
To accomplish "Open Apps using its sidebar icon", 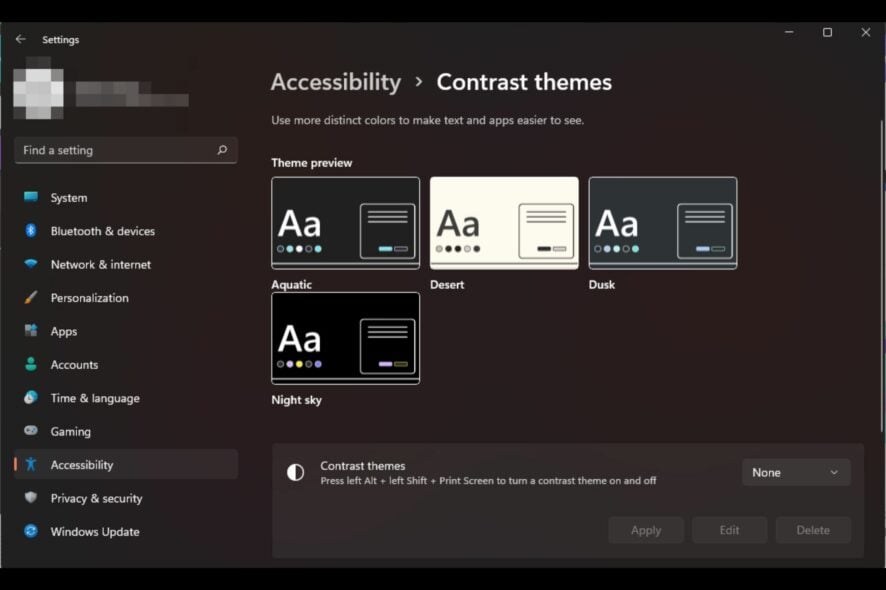I will (x=31, y=331).
